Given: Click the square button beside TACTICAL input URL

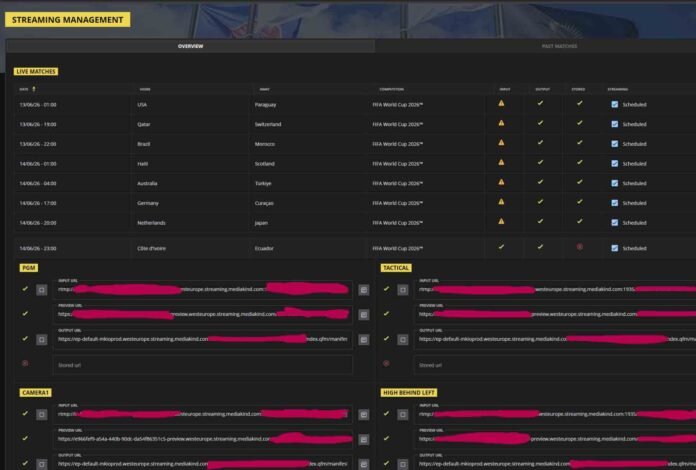Looking at the screenshot, I should (x=403, y=290).
